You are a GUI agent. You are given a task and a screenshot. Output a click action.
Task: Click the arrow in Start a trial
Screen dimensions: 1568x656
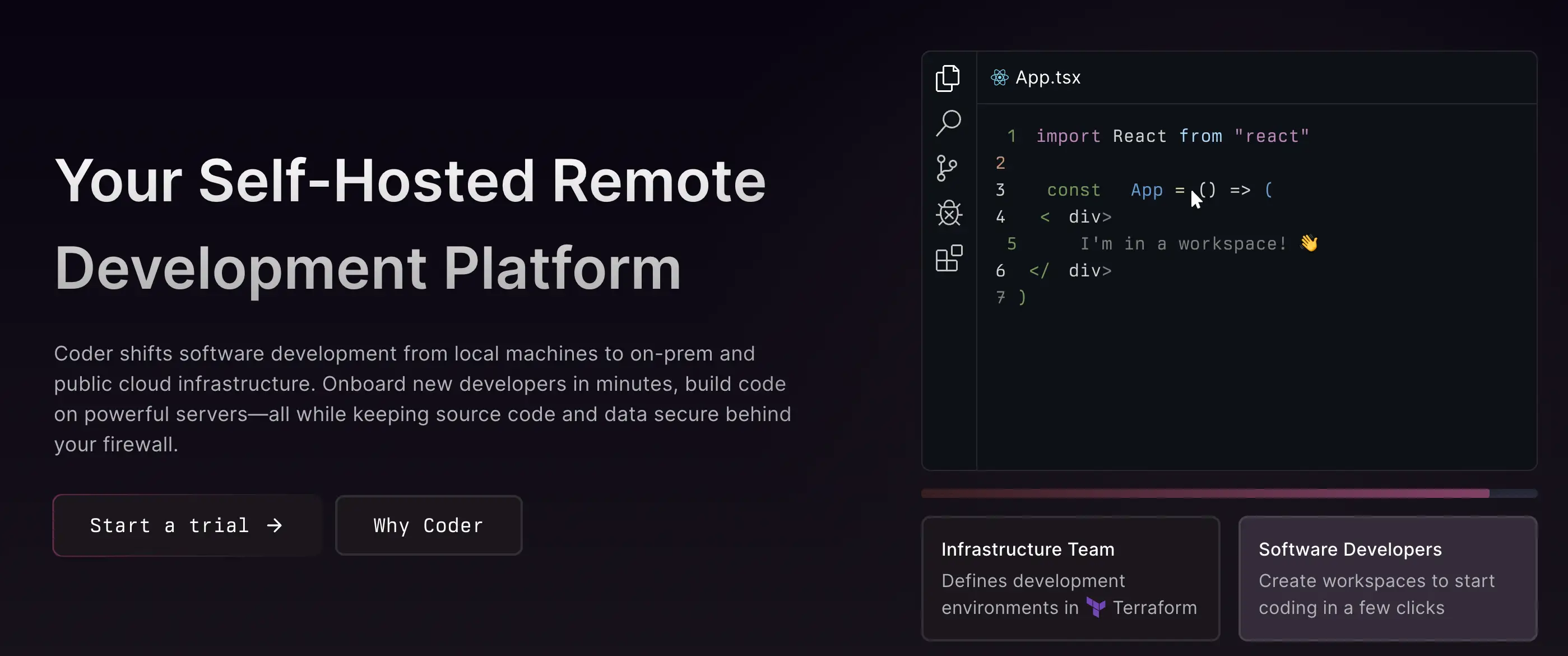point(275,525)
